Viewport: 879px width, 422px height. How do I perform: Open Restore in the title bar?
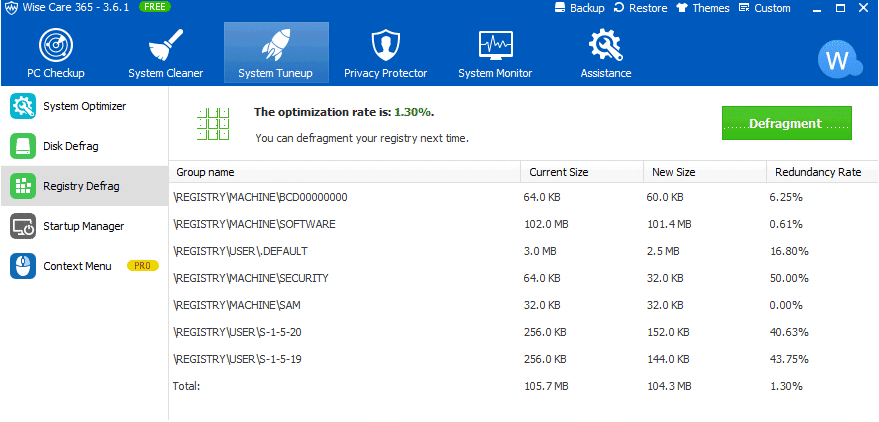pos(641,8)
